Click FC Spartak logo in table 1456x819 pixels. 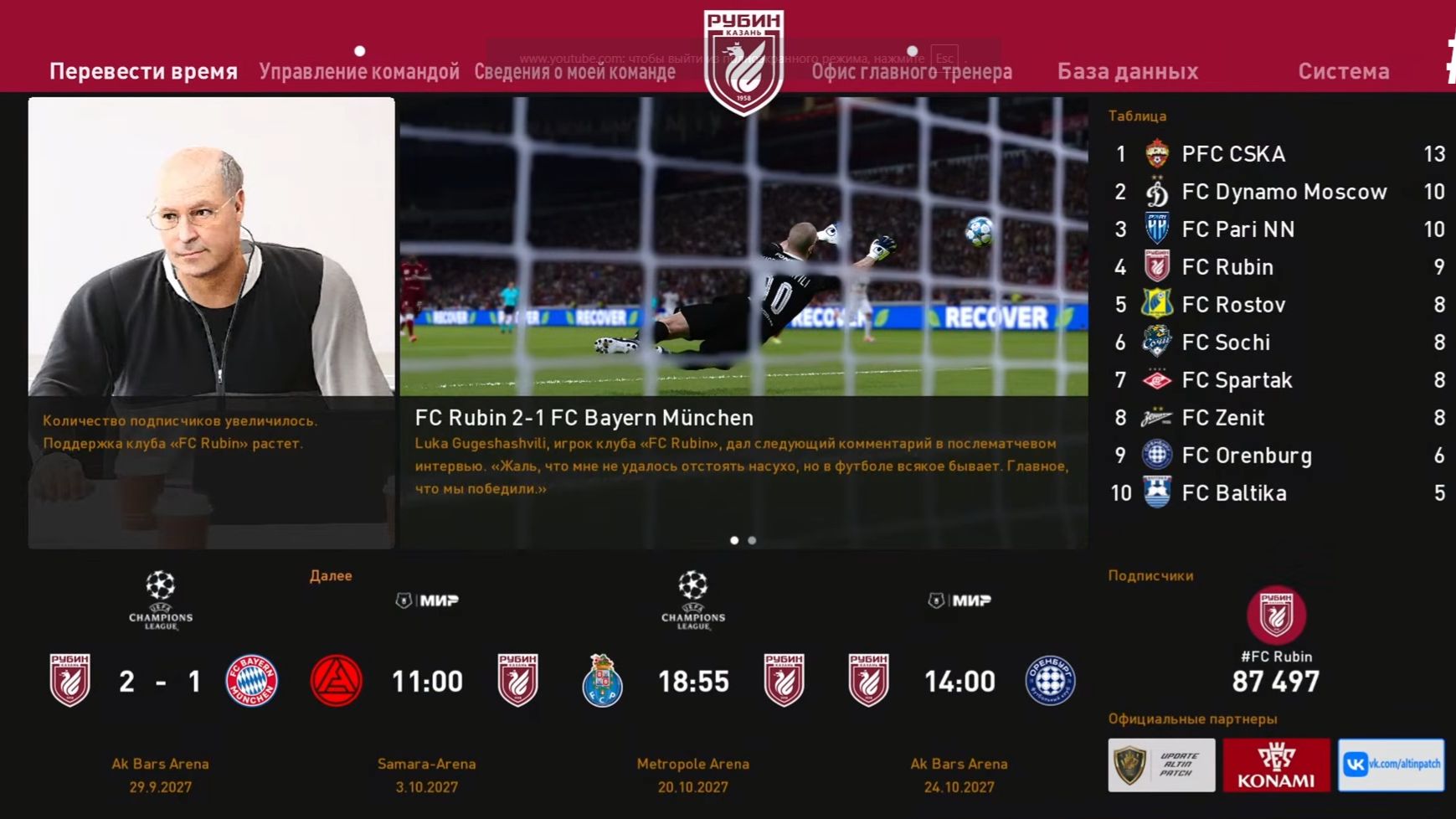point(1157,379)
